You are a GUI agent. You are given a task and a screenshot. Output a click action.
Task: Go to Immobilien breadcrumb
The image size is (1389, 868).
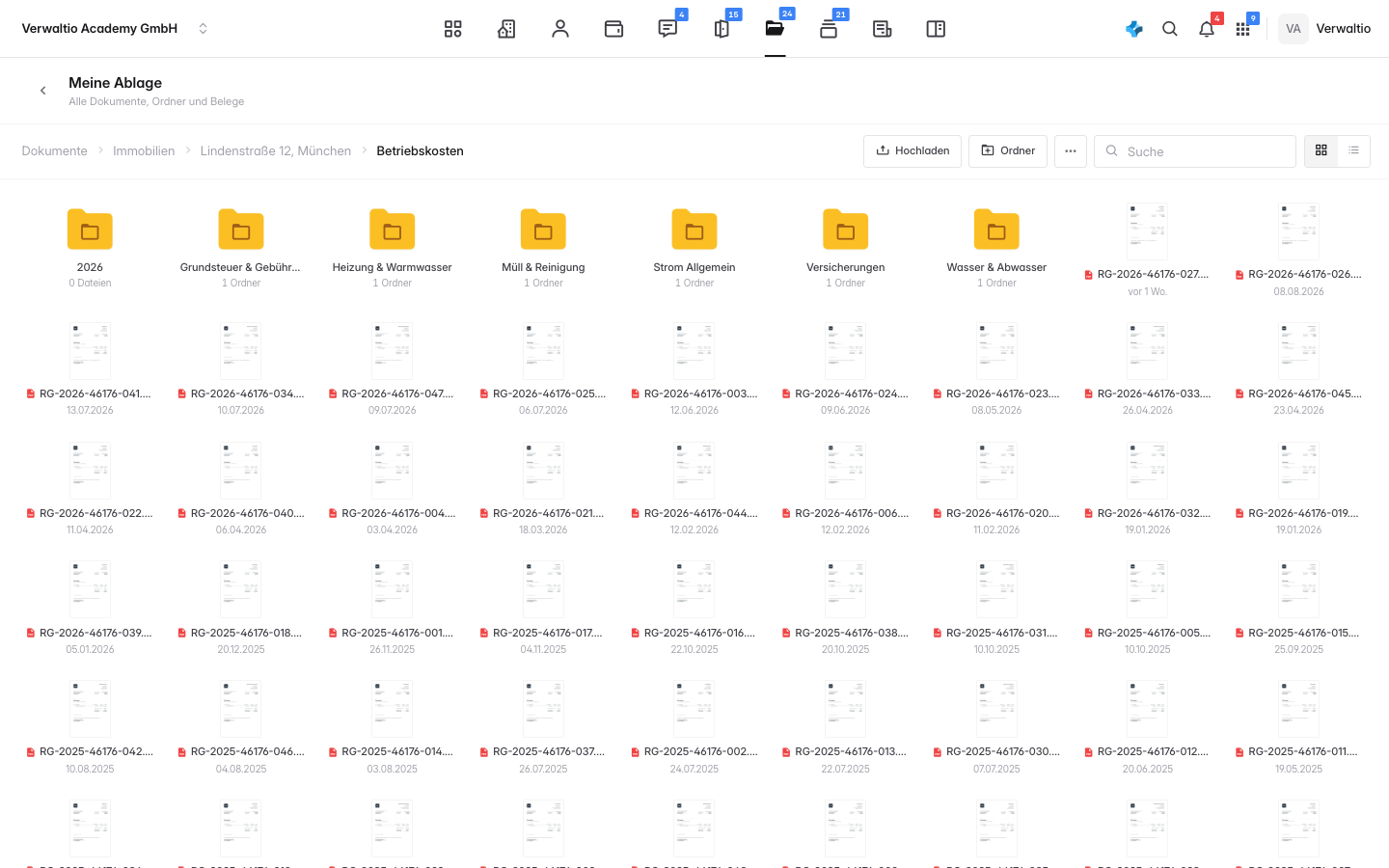click(x=144, y=151)
